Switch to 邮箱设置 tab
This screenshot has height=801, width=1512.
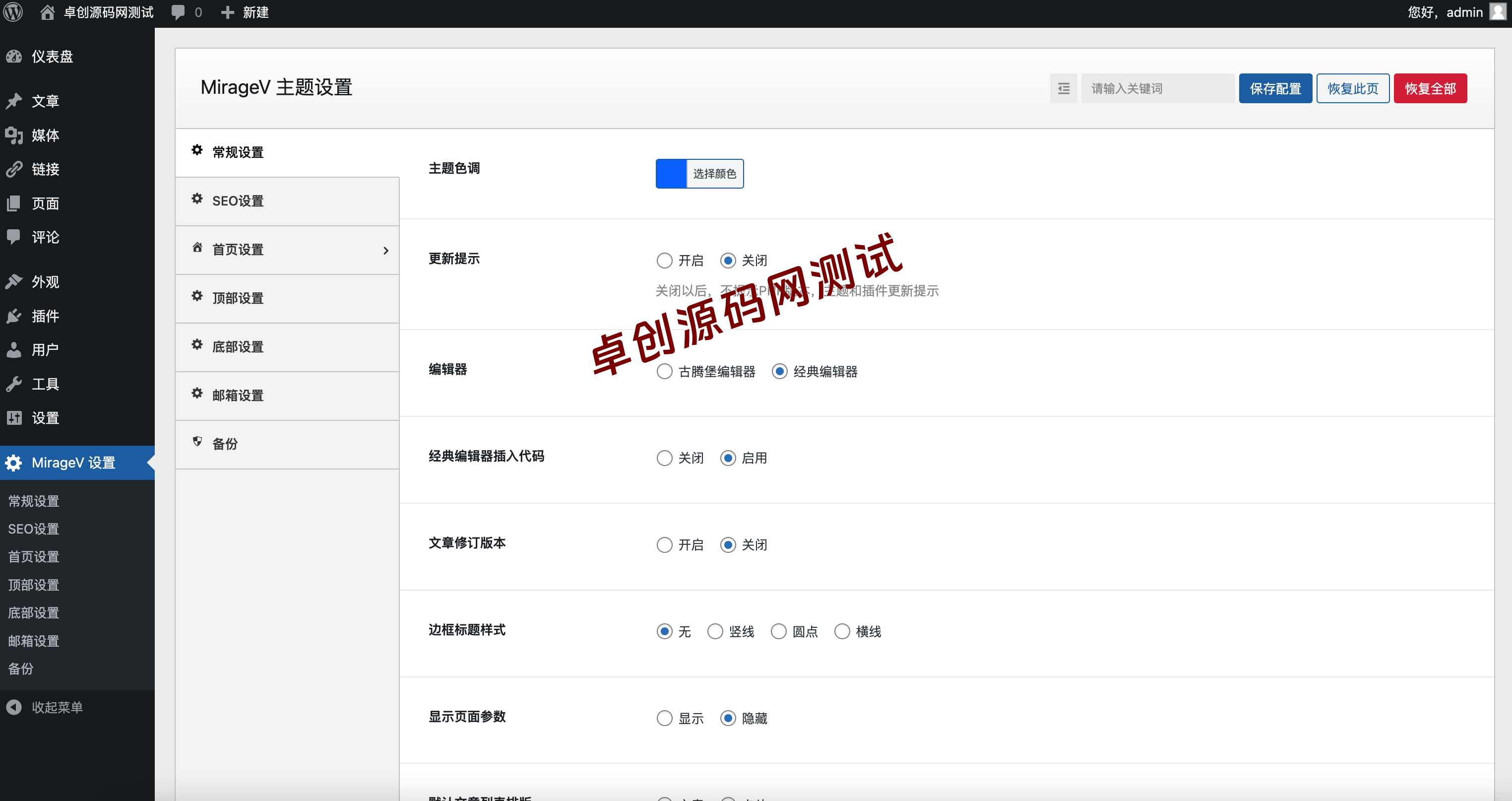click(287, 396)
